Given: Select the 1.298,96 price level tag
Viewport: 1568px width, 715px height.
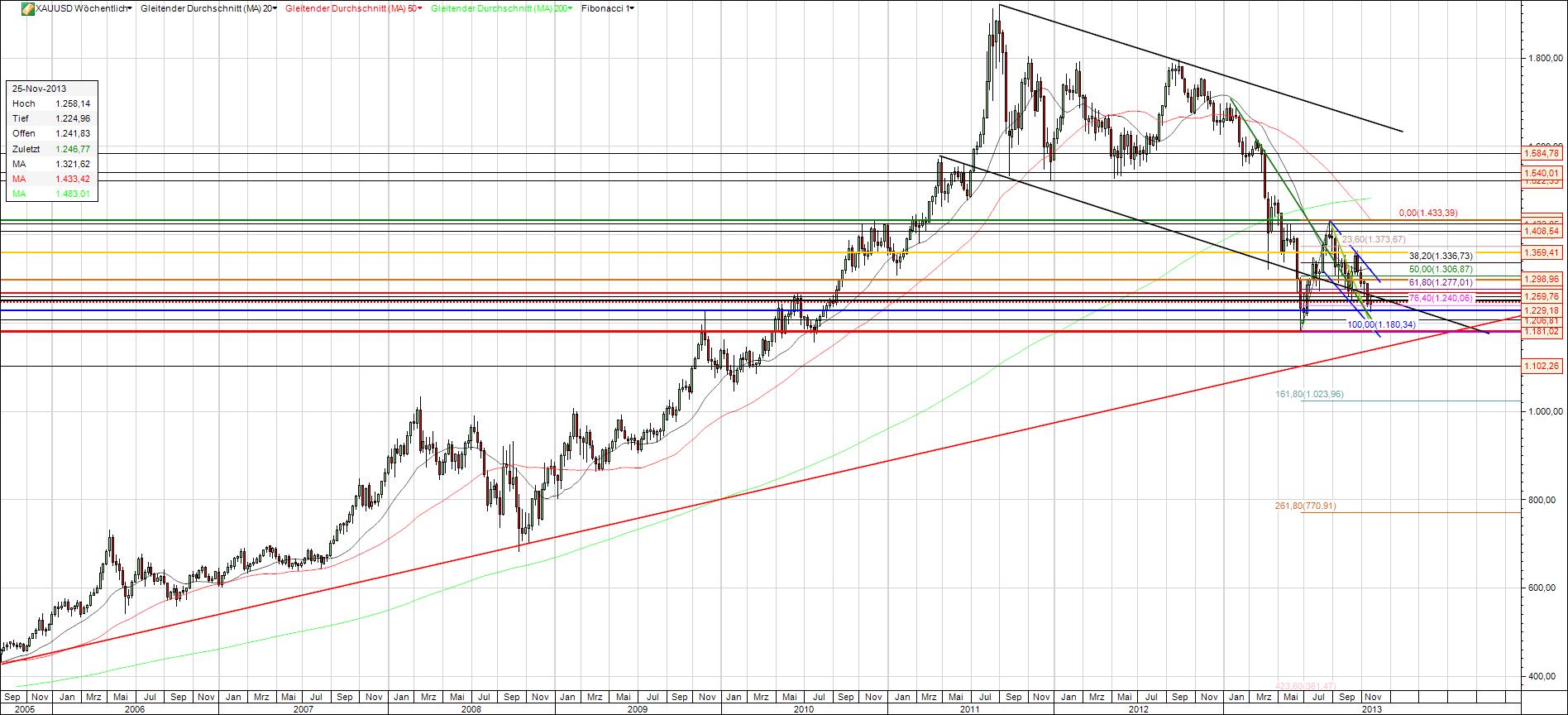Looking at the screenshot, I should pyautogui.click(x=1542, y=280).
